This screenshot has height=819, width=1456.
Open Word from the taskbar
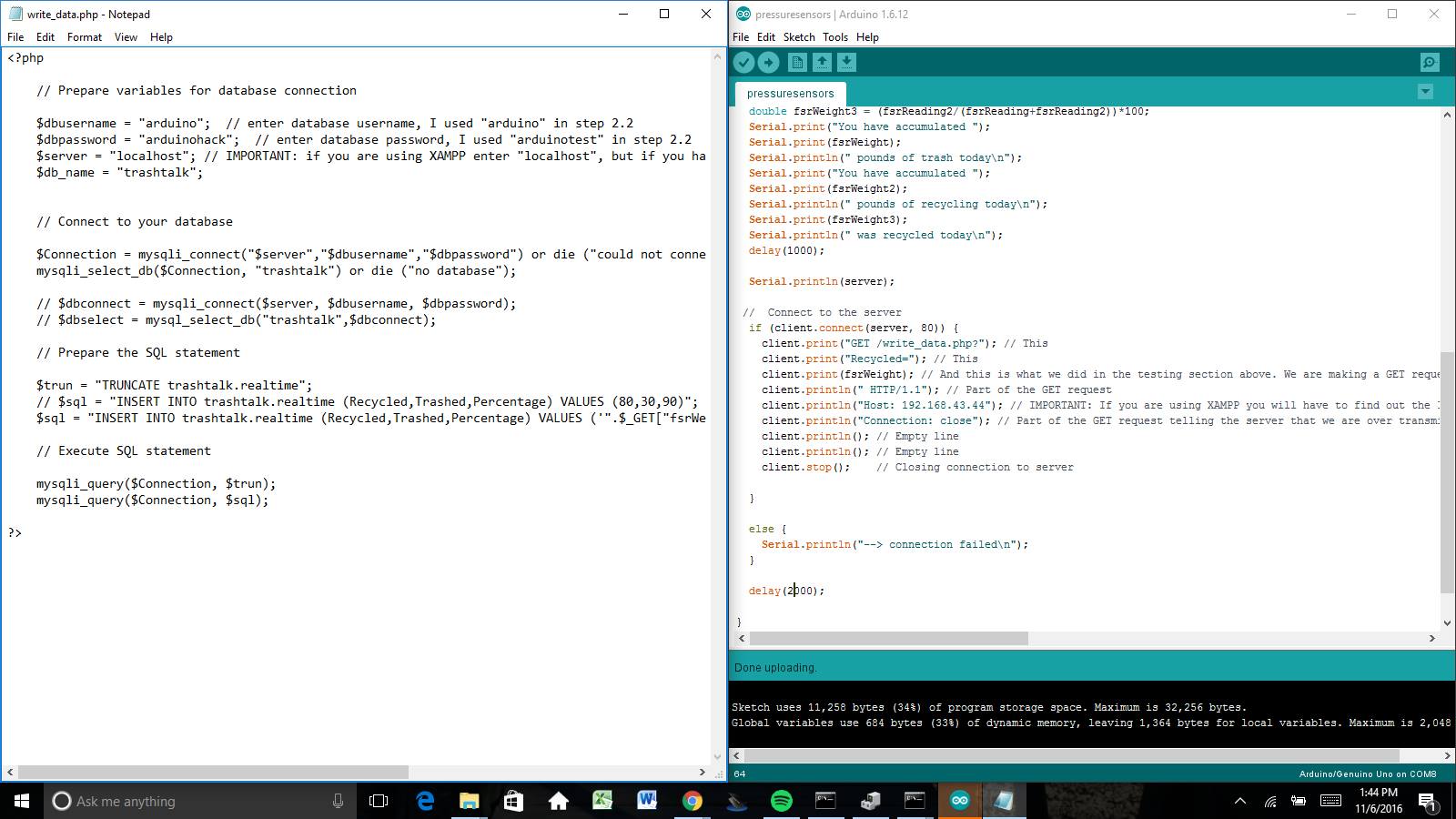point(647,801)
